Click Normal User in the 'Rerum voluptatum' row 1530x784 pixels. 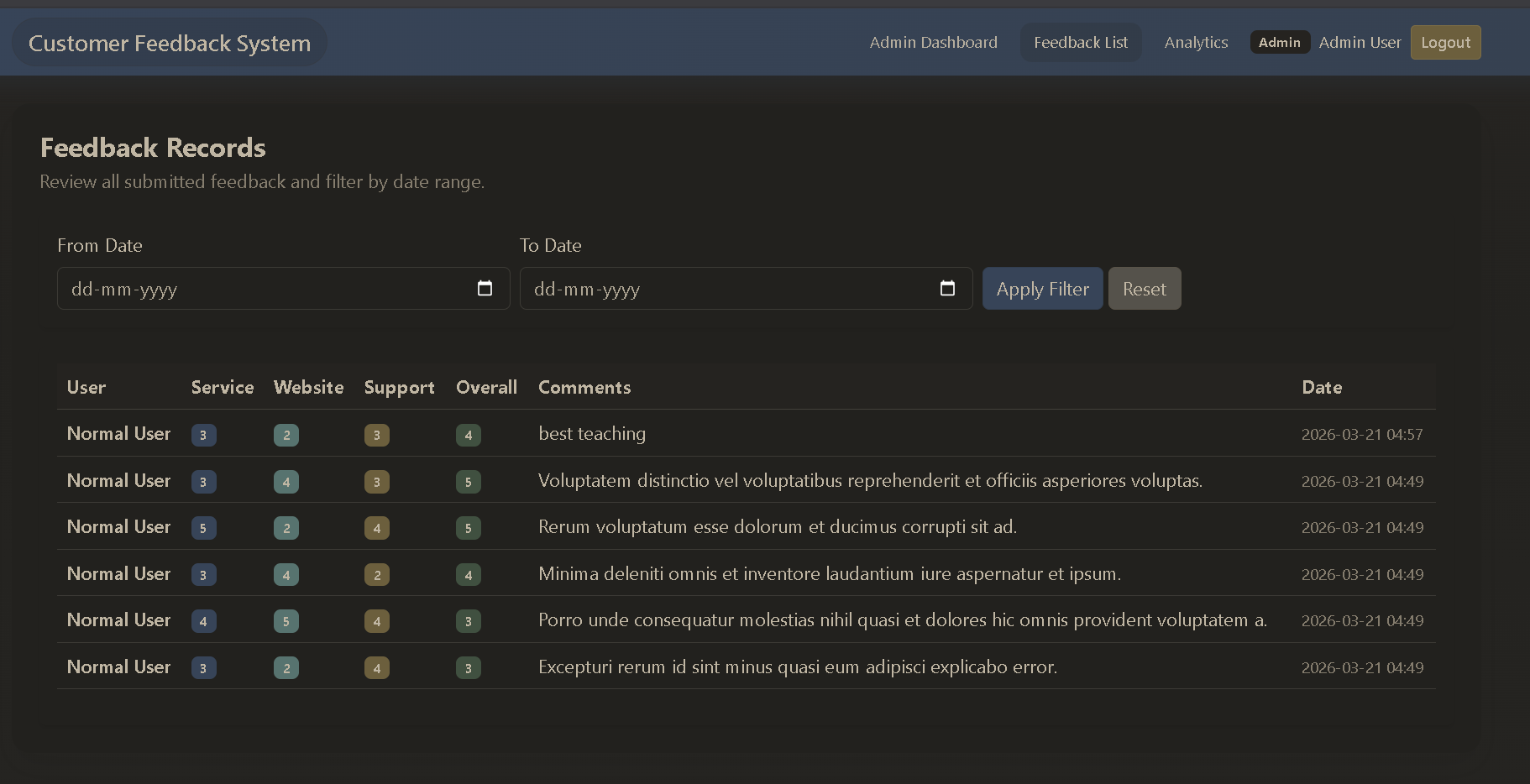[x=118, y=526]
